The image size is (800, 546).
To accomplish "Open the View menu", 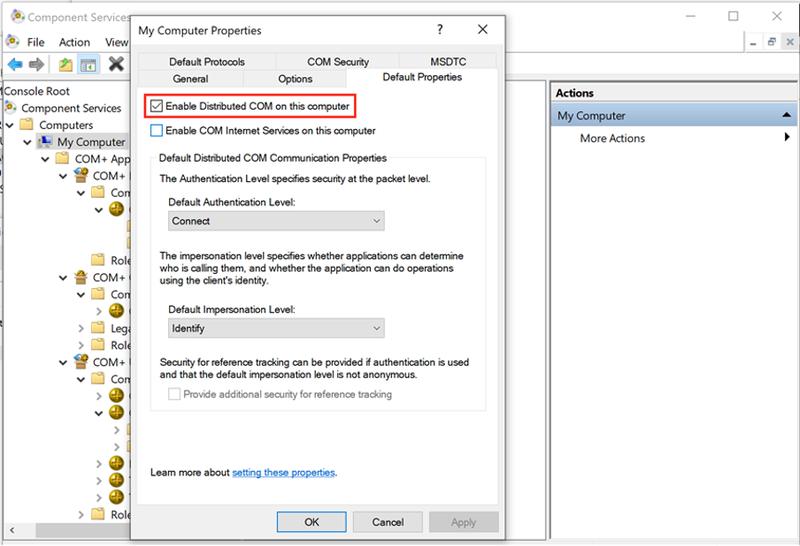I will pos(116,42).
